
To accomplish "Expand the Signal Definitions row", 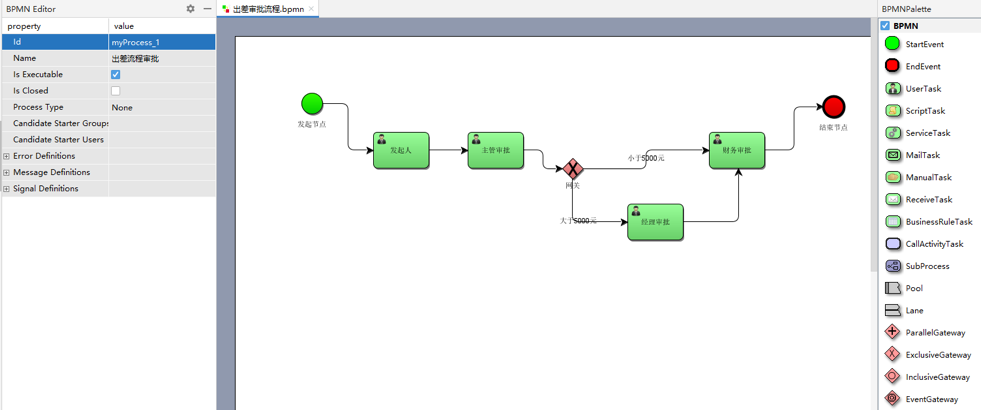I will [6, 188].
